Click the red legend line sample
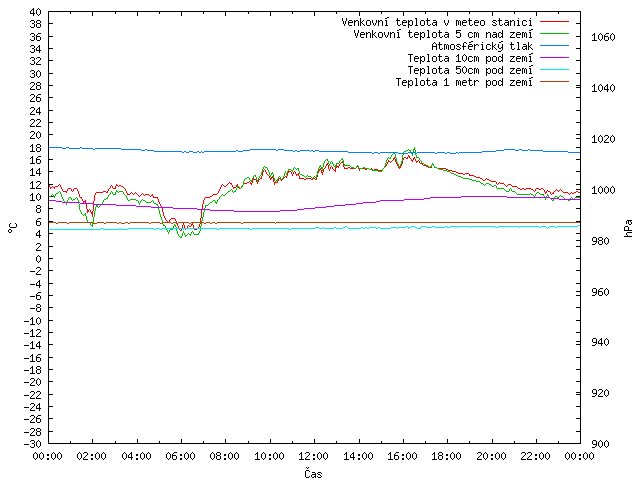Image resolution: width=640 pixels, height=480 pixels. coord(554,22)
